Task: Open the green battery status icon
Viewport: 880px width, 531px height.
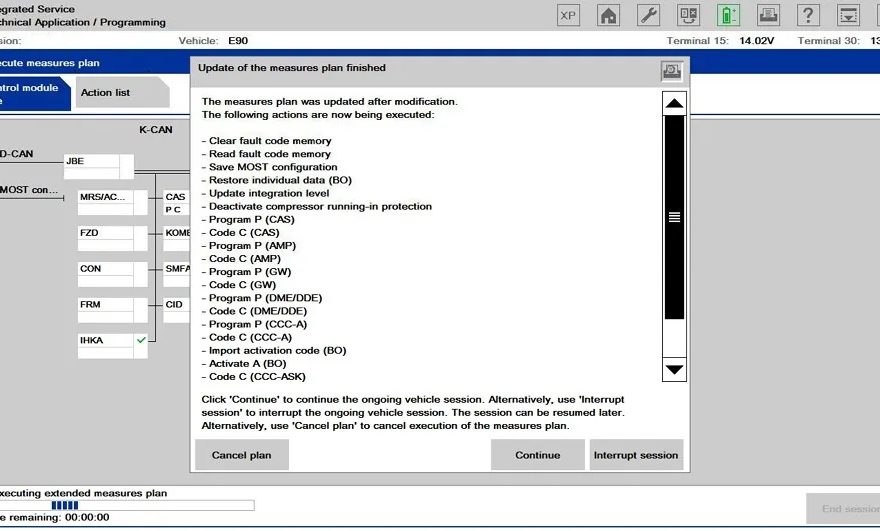Action: pos(728,15)
